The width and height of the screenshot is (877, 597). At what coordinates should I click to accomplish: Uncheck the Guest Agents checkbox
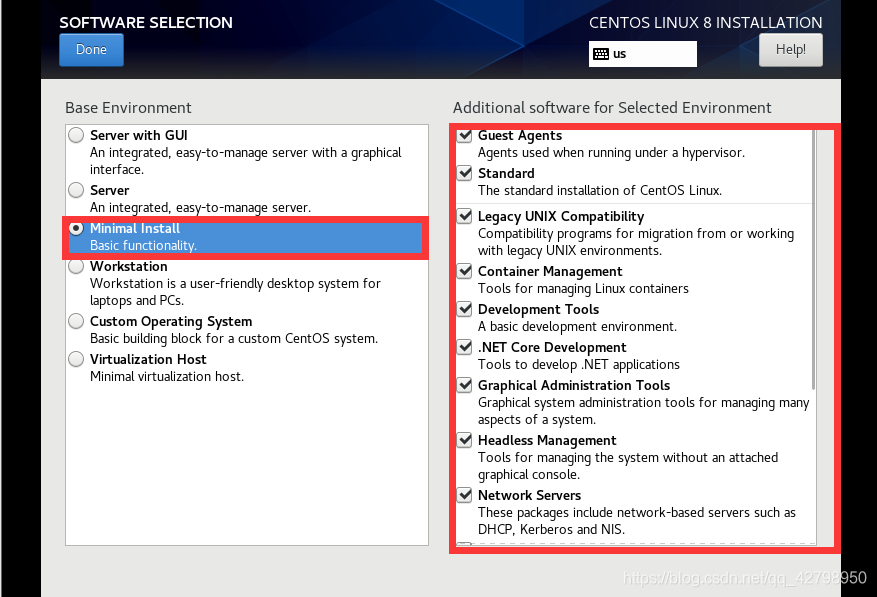point(465,135)
